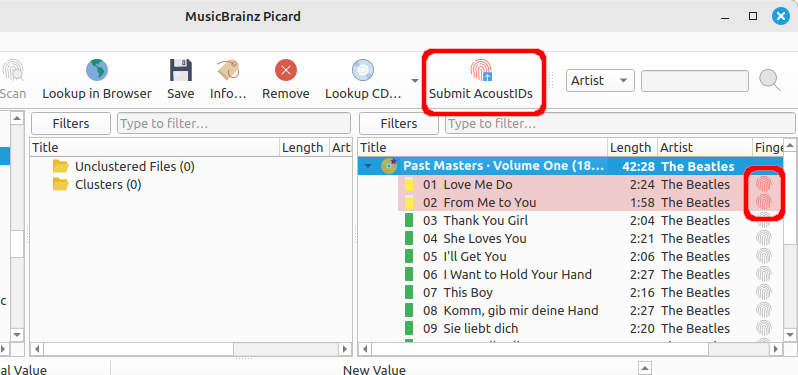Open the Lookup CD dropdown arrow
798x375 pixels.
click(x=415, y=80)
